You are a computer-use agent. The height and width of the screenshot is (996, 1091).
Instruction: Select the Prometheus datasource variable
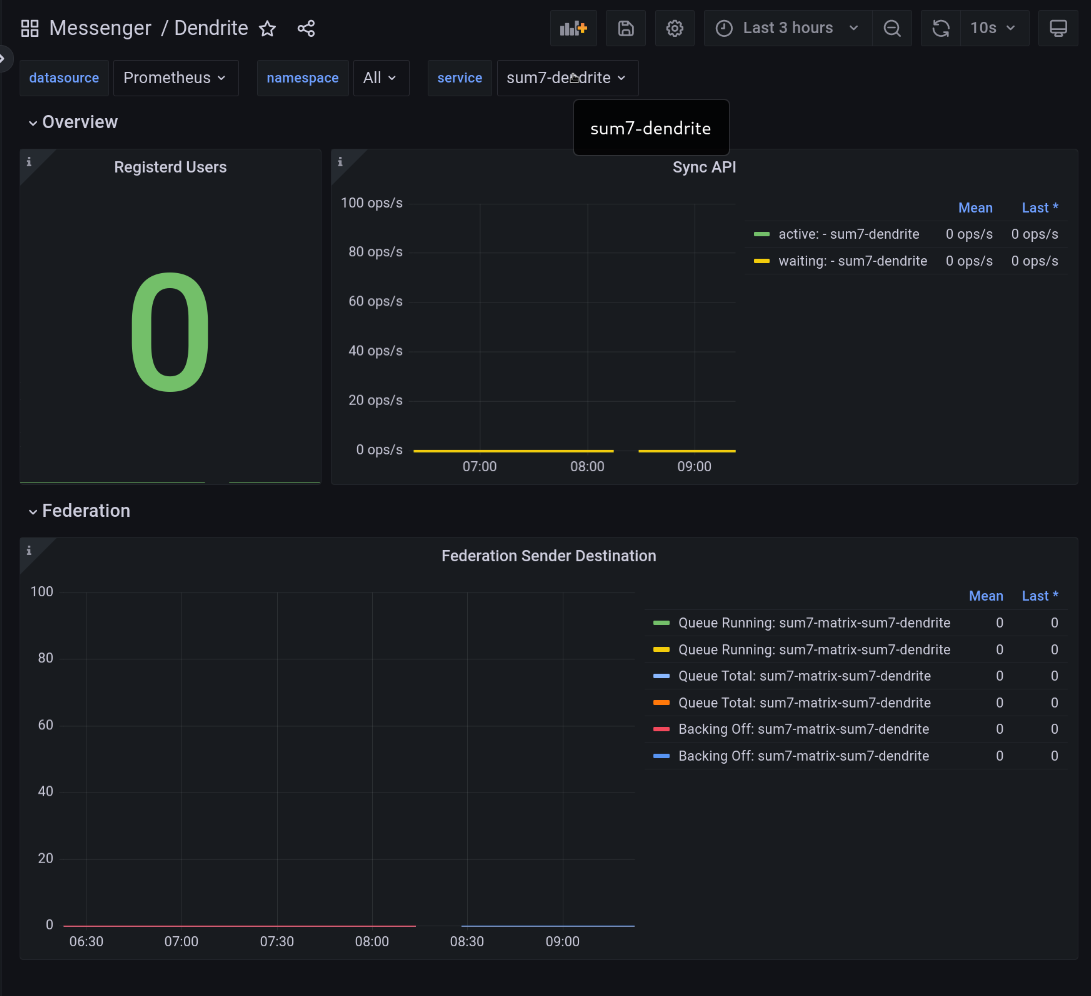(175, 77)
